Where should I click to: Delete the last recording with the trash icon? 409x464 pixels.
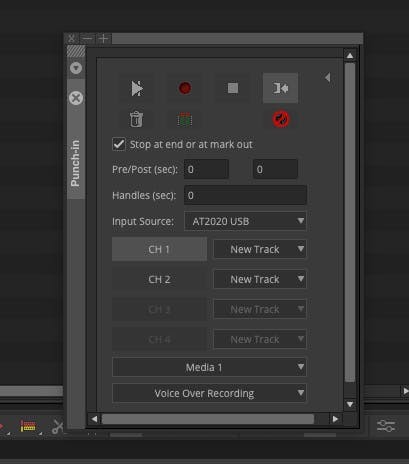coord(136,119)
